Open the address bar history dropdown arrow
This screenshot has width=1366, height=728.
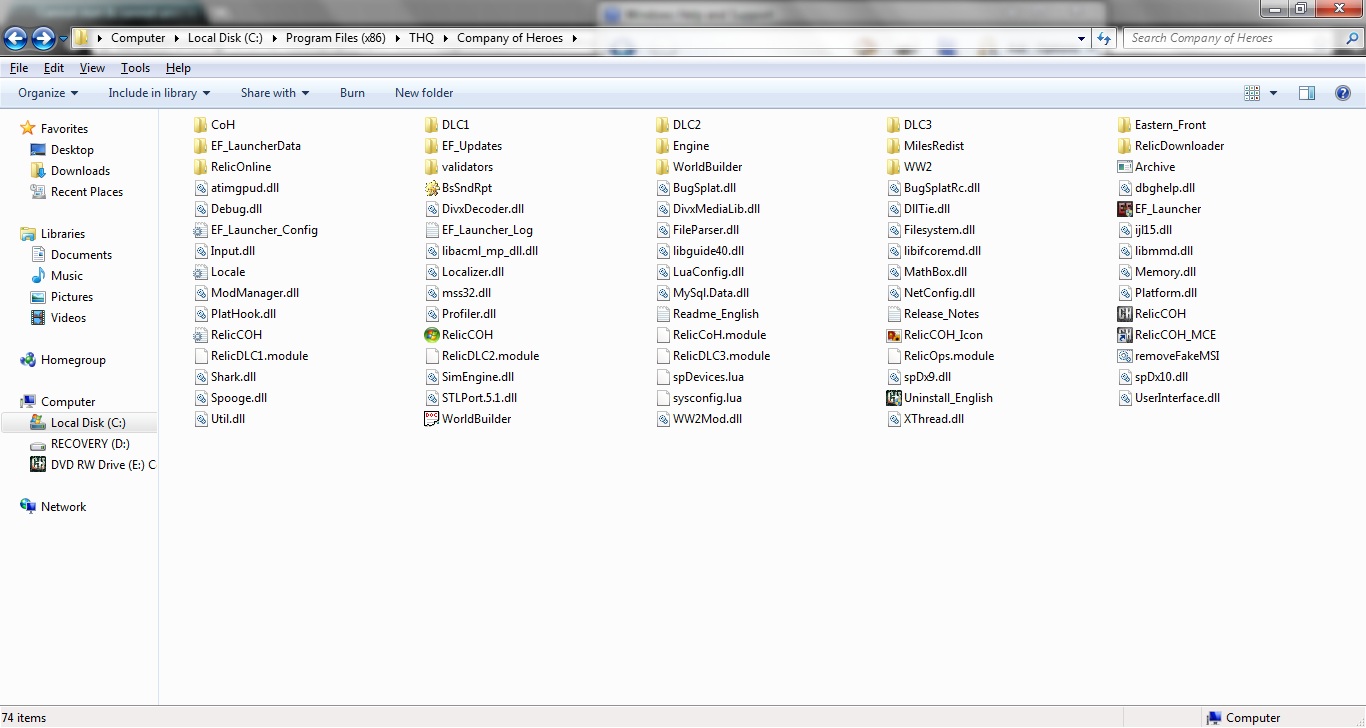[1082, 38]
